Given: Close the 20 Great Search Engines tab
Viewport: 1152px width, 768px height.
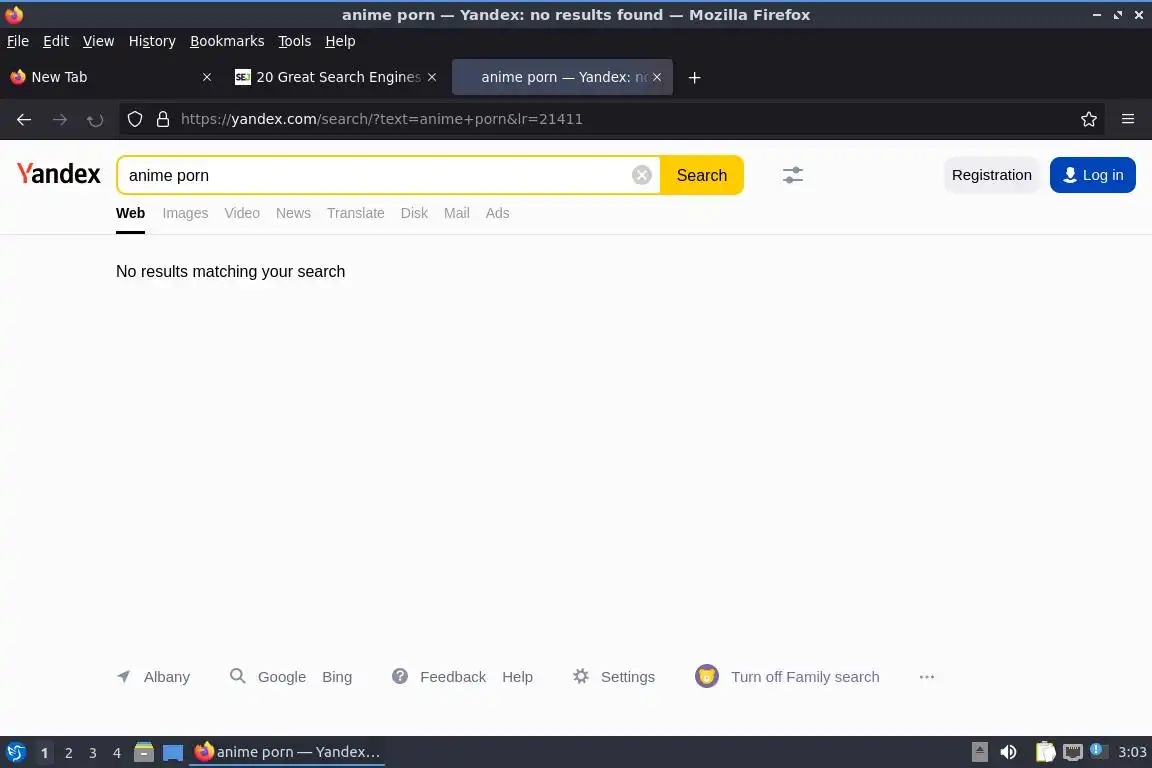Looking at the screenshot, I should [432, 77].
